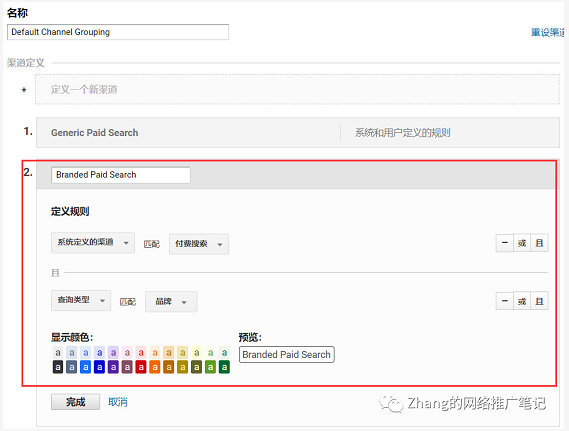Choose the dark green solid color swatch
Screen dimensions: 569x431
(x=225, y=367)
